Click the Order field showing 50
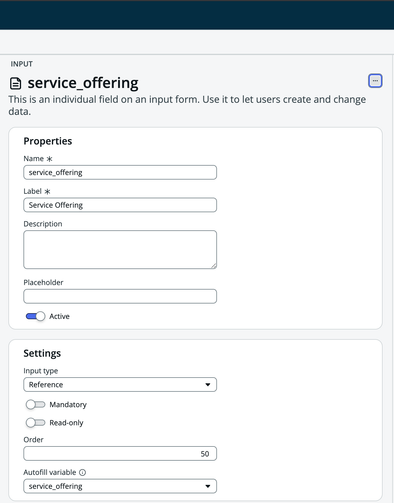 click(120, 454)
